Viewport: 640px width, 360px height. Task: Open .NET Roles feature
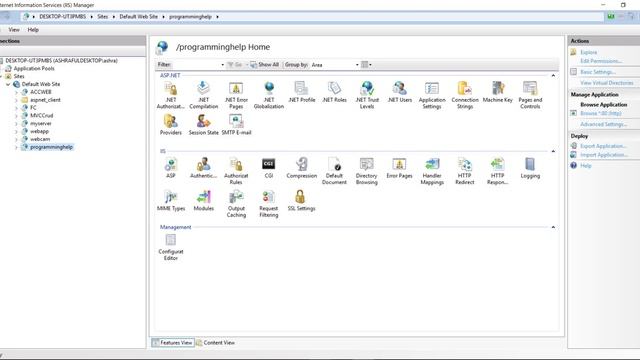tap(334, 92)
